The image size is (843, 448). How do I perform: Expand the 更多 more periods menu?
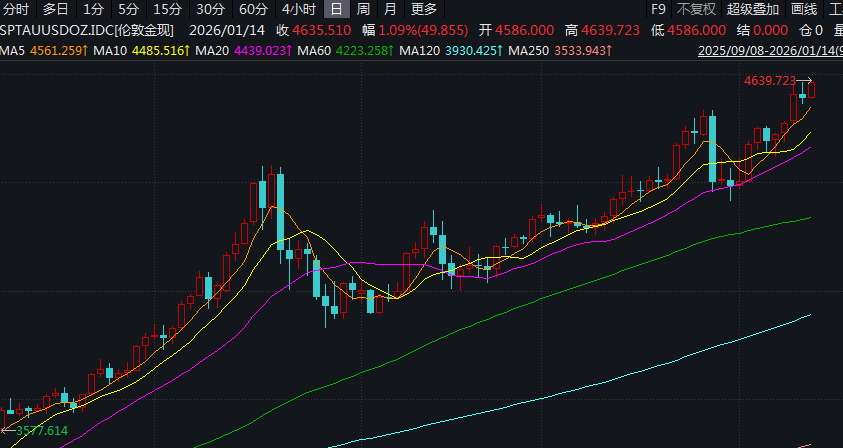pos(424,9)
